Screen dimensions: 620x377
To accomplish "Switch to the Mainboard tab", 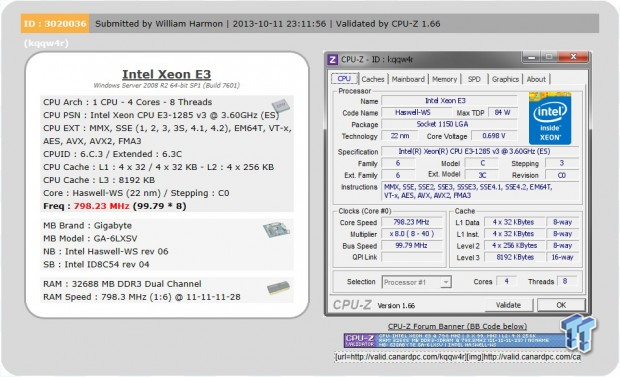I will point(408,79).
